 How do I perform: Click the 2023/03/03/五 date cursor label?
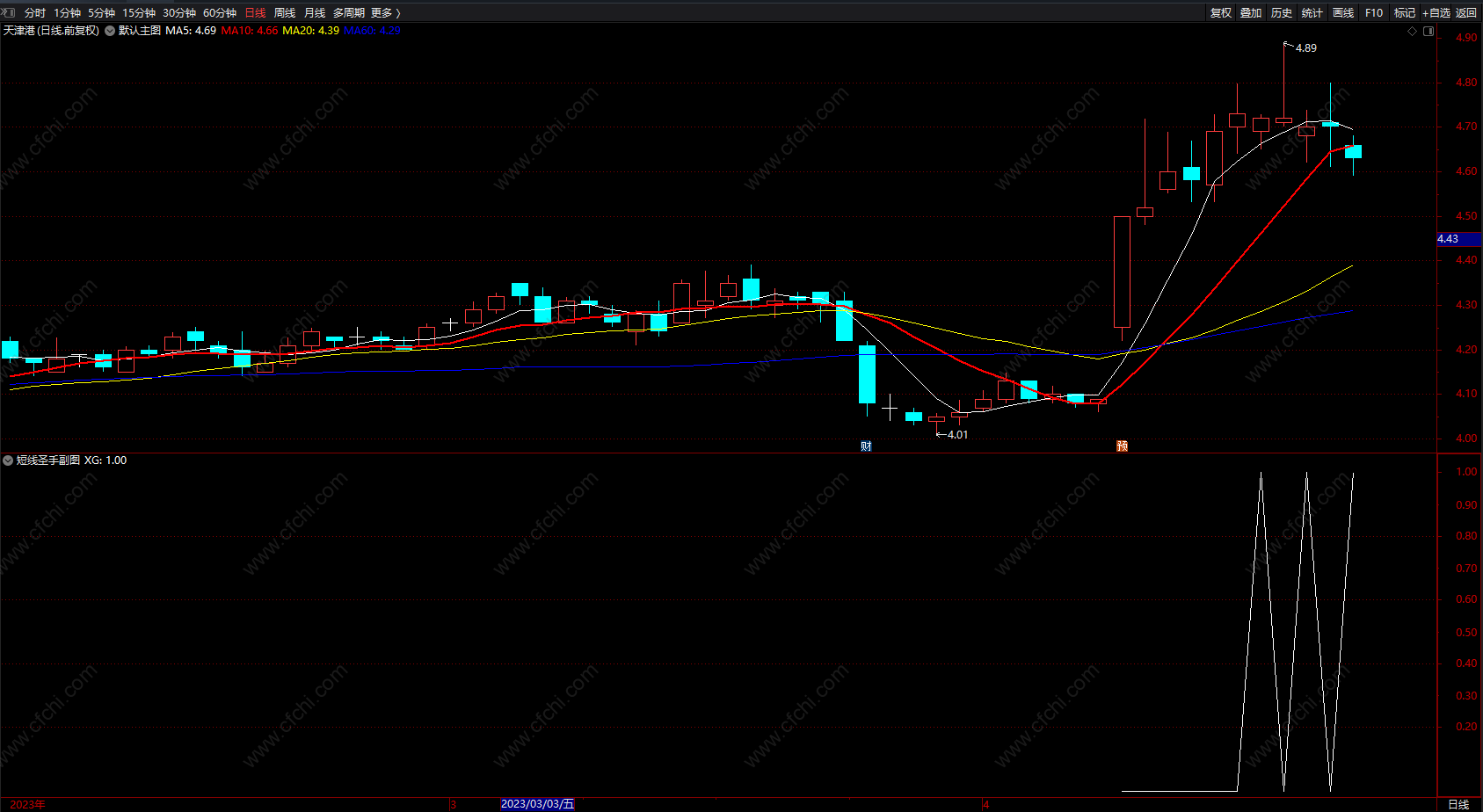(537, 804)
